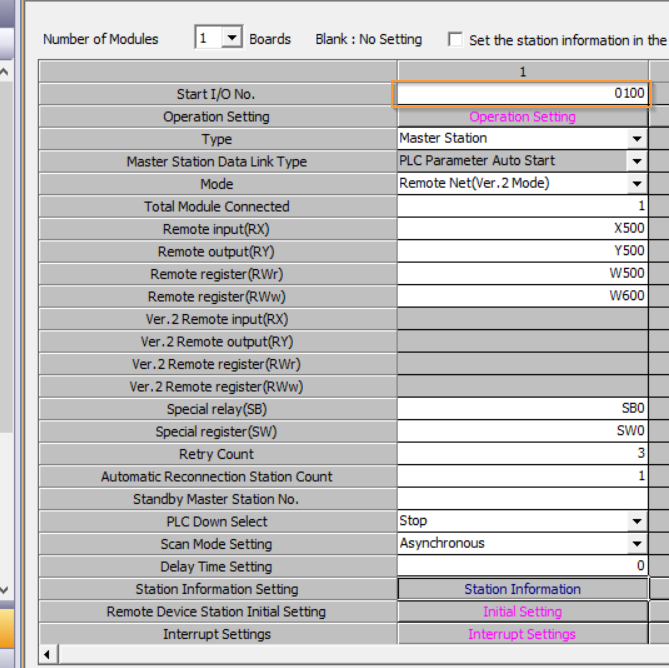The width and height of the screenshot is (669, 668).
Task: Select Remote register(RWw) value W600
Action: point(522,296)
